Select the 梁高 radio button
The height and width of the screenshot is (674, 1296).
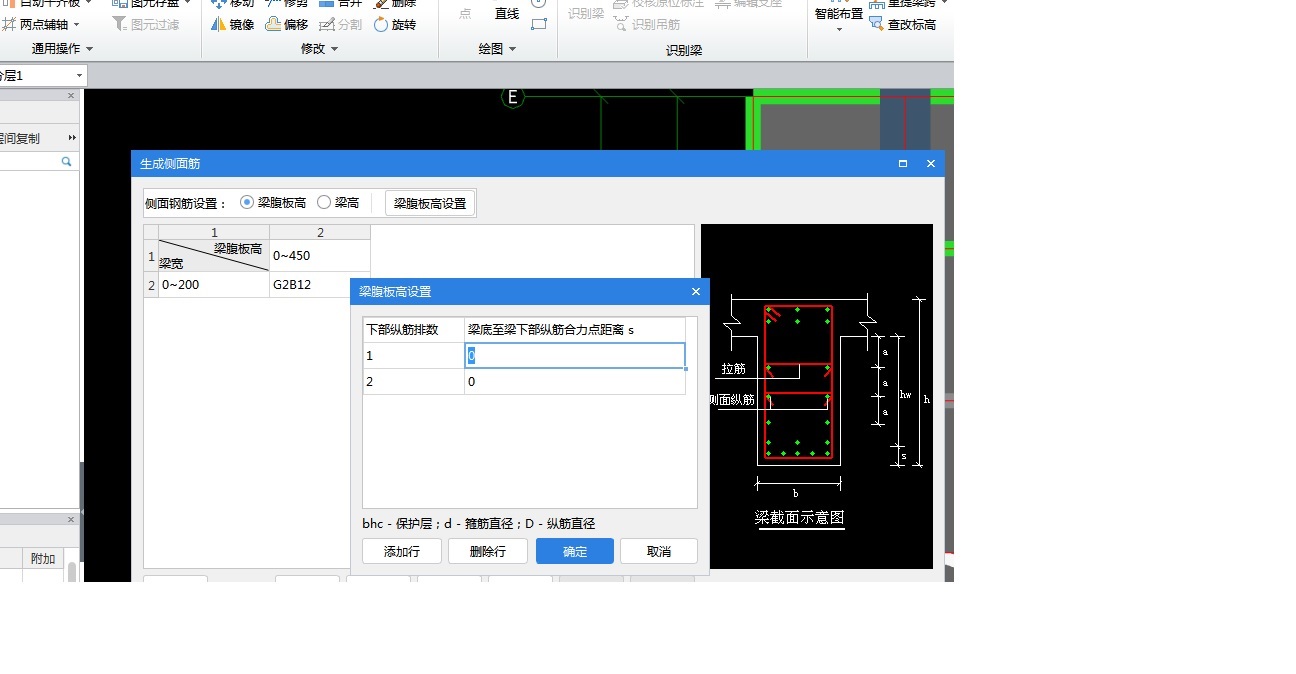click(324, 202)
